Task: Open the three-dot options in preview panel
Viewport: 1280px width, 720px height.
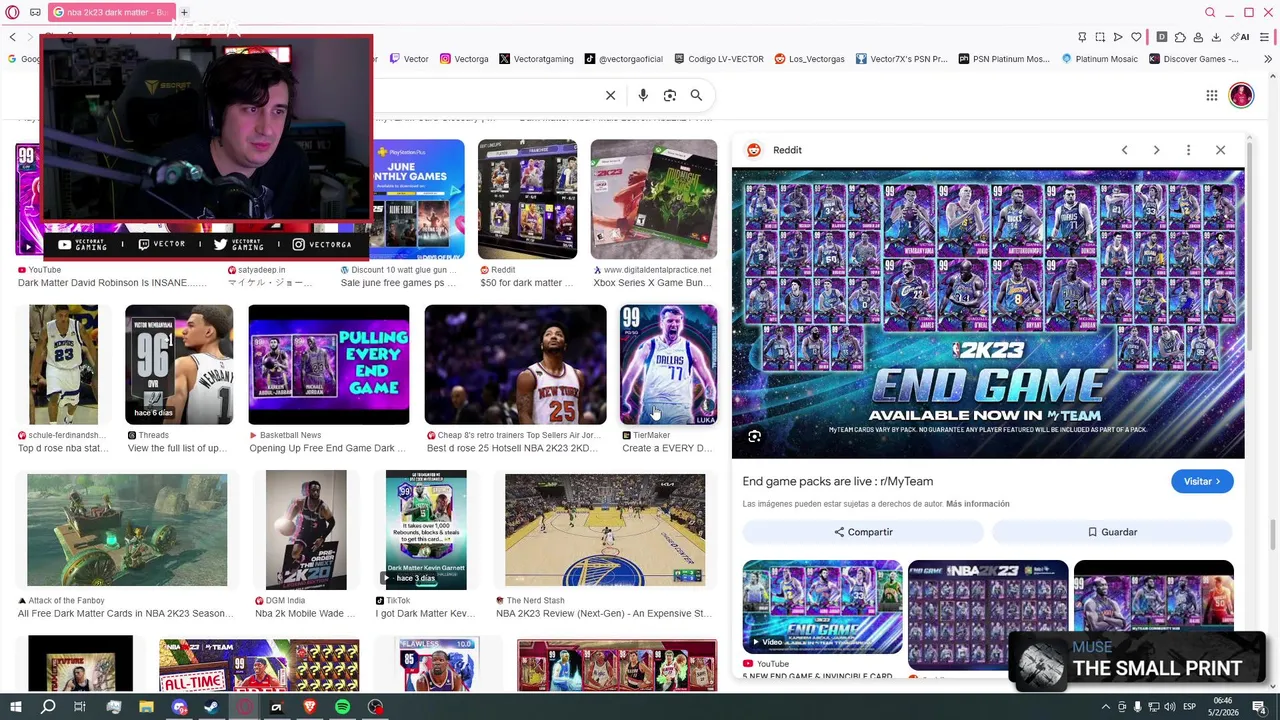Action: tap(1188, 150)
